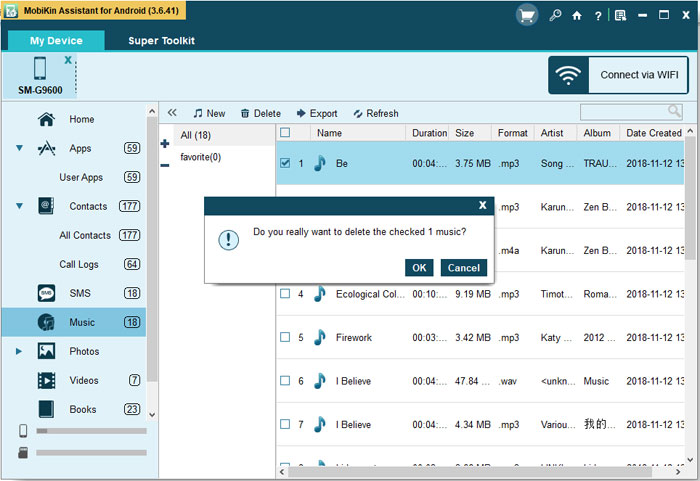The image size is (700, 481).
Task: Remove playlist with minus icon
Action: click(x=165, y=166)
